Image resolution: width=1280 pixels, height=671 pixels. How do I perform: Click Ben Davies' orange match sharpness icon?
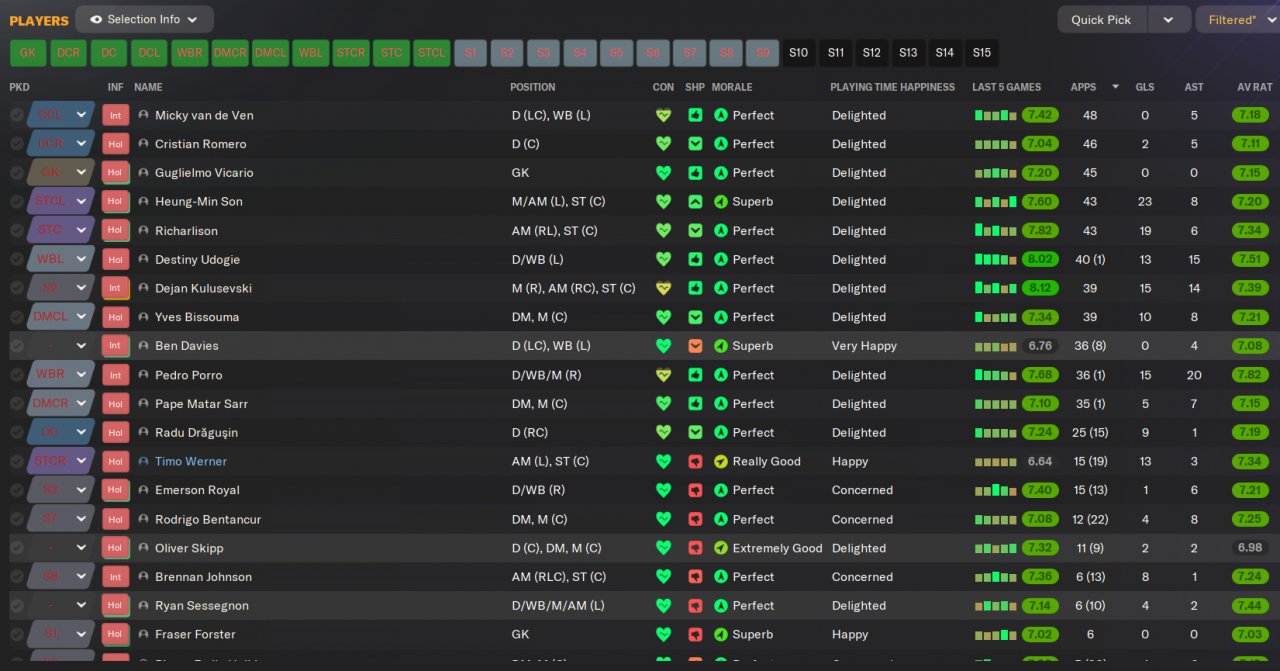pos(695,346)
